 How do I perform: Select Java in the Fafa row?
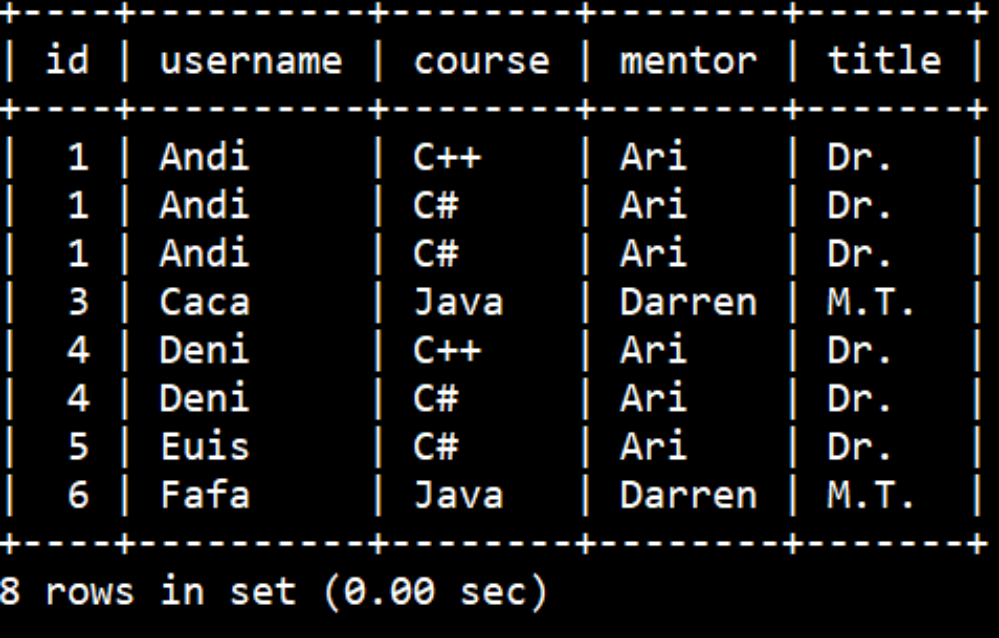(459, 495)
